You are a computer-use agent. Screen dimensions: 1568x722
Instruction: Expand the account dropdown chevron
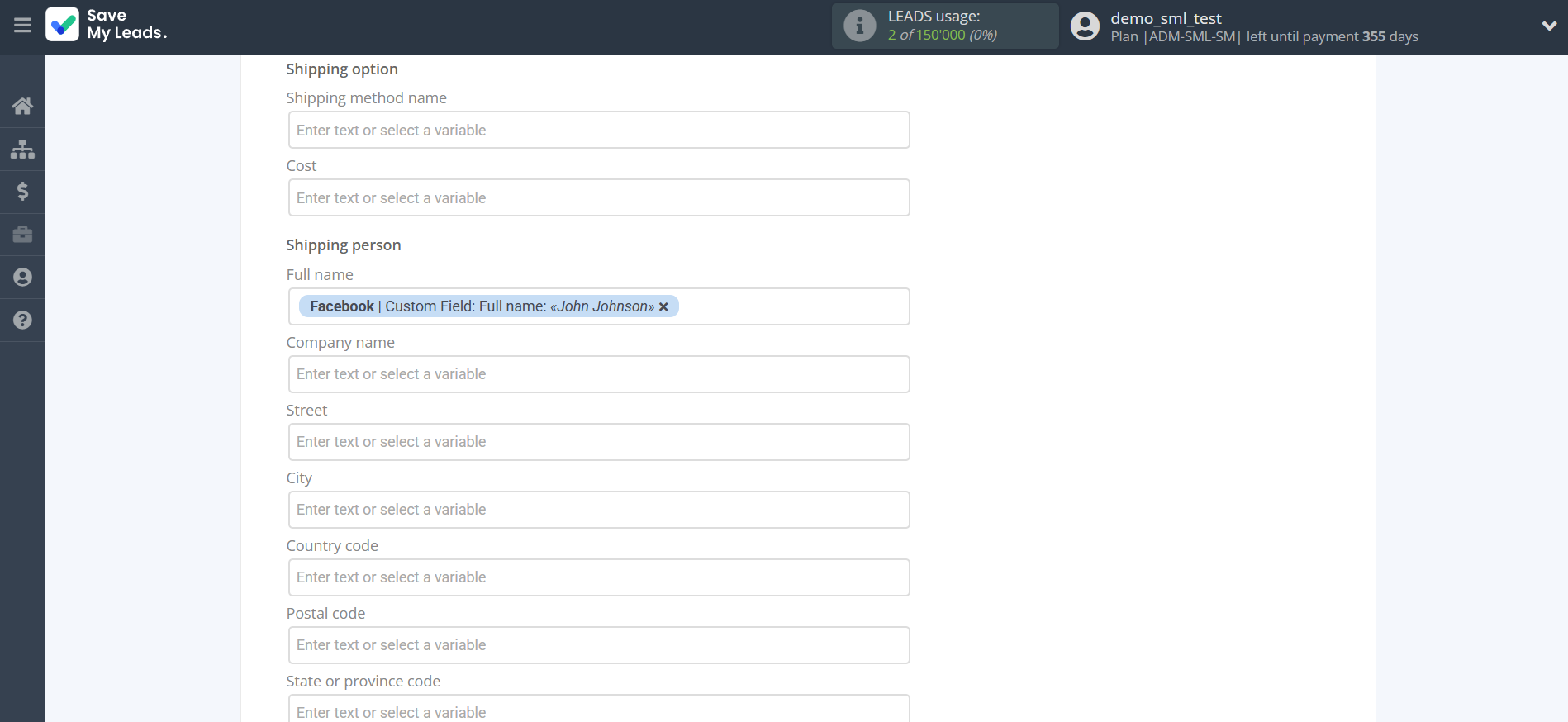pos(1549,26)
